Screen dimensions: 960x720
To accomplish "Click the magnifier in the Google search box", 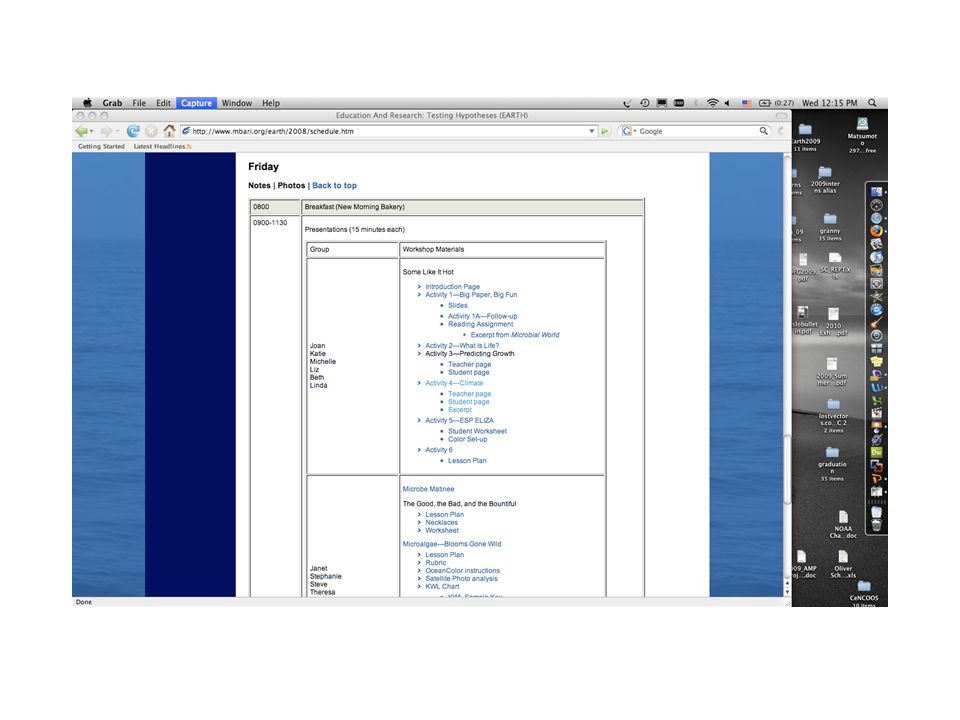I will 763,131.
